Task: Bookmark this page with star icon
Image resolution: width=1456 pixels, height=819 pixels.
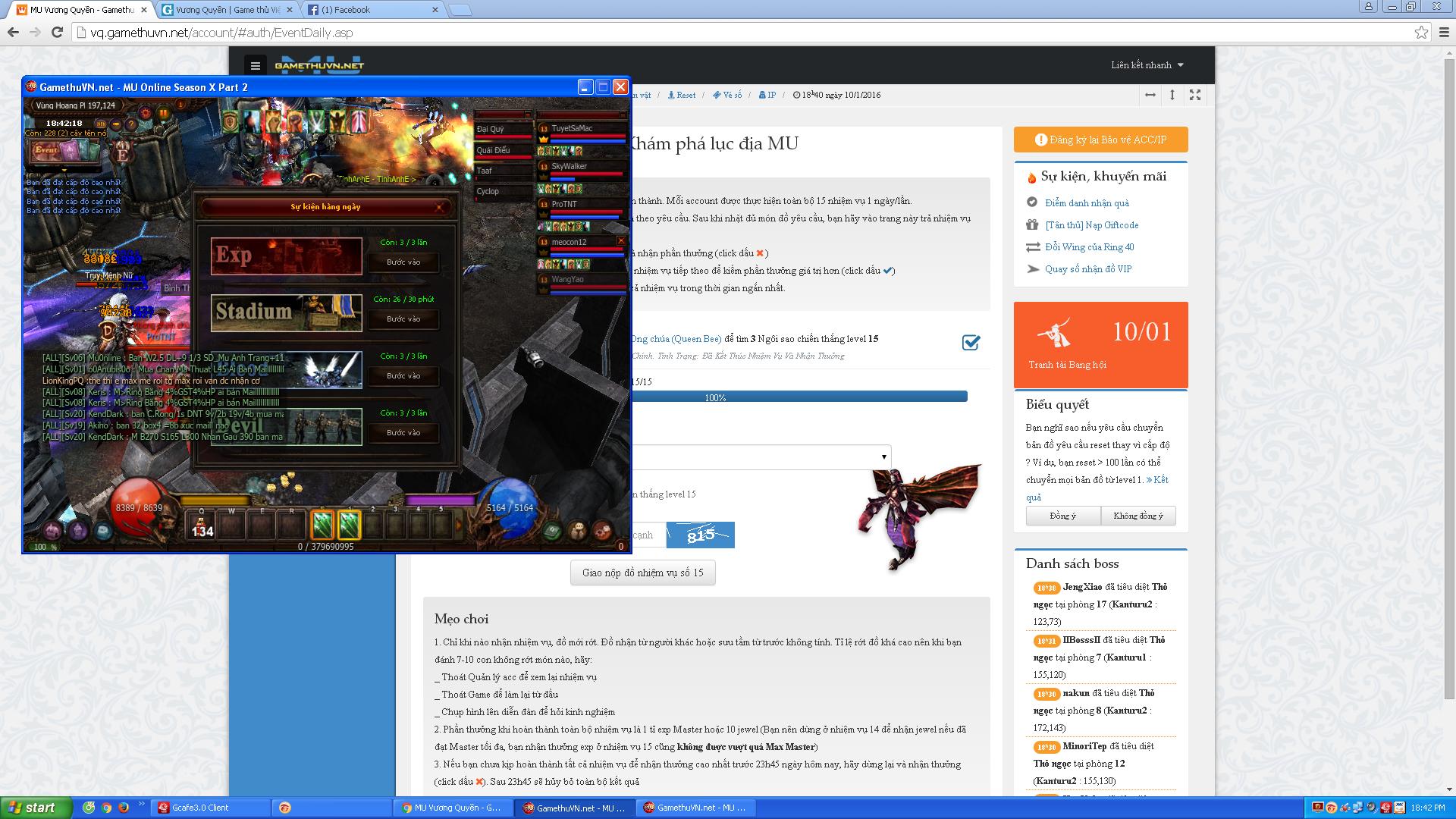Action: [x=1422, y=33]
